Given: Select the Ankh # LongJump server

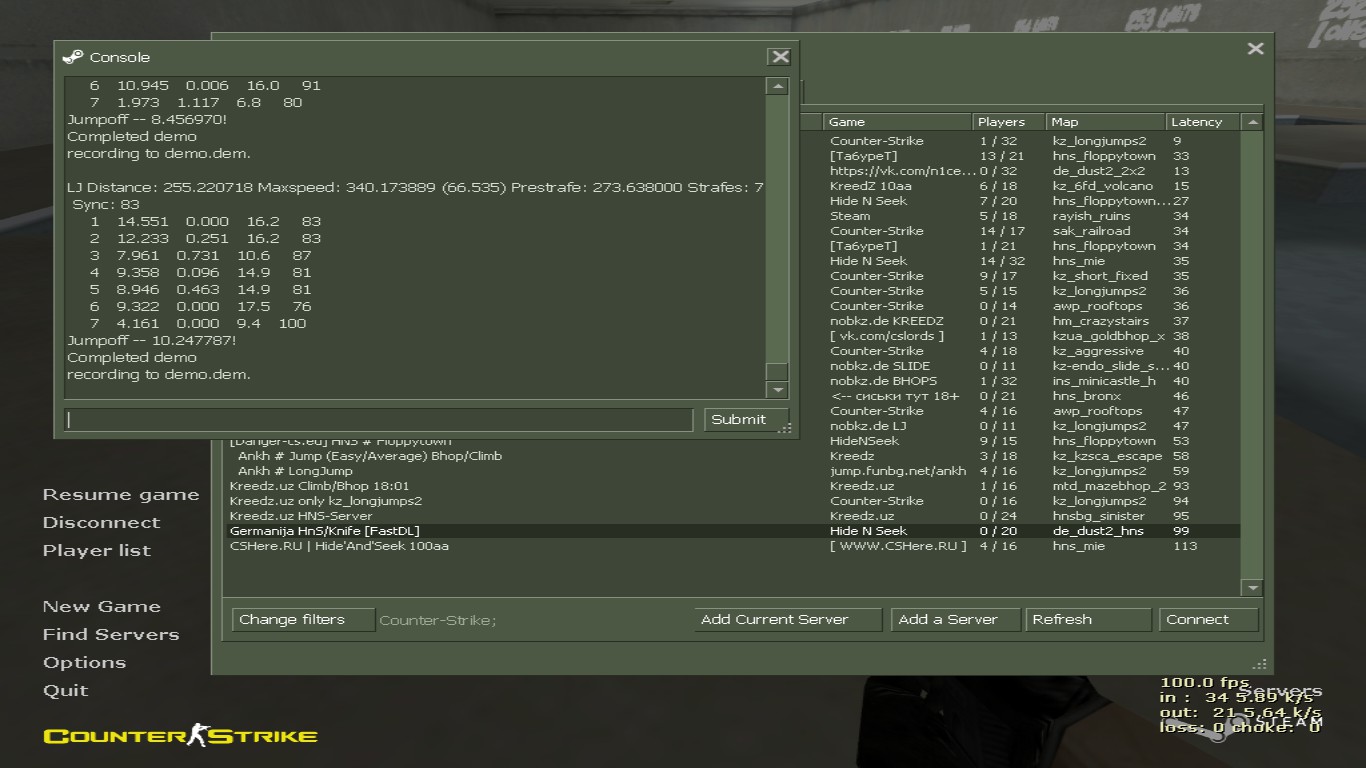Looking at the screenshot, I should 731,471.
